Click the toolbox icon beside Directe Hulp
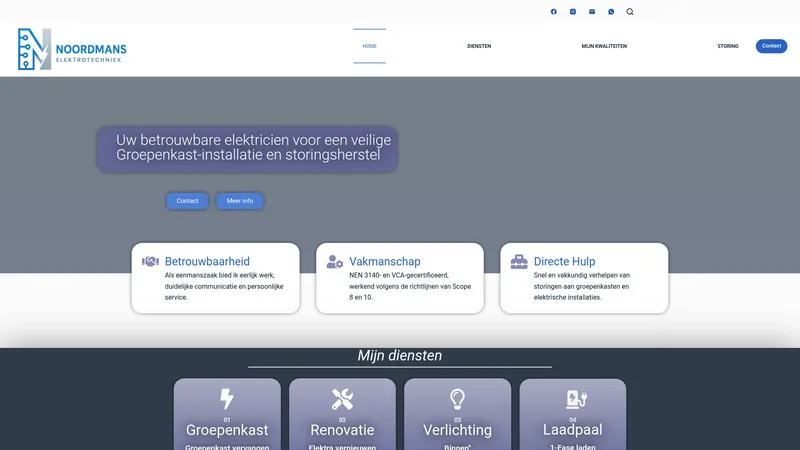Image resolution: width=800 pixels, height=450 pixels. pyautogui.click(x=519, y=262)
